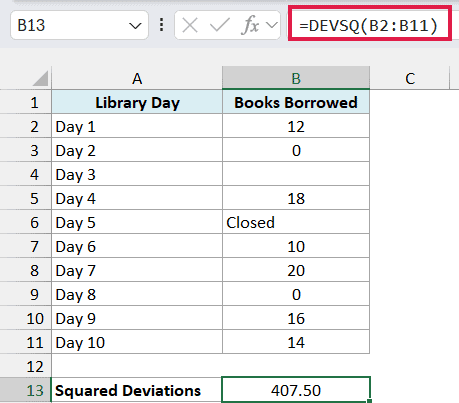Viewport: 459px width, 403px height.
Task: Open the Insert Function fx button
Action: [x=251, y=25]
